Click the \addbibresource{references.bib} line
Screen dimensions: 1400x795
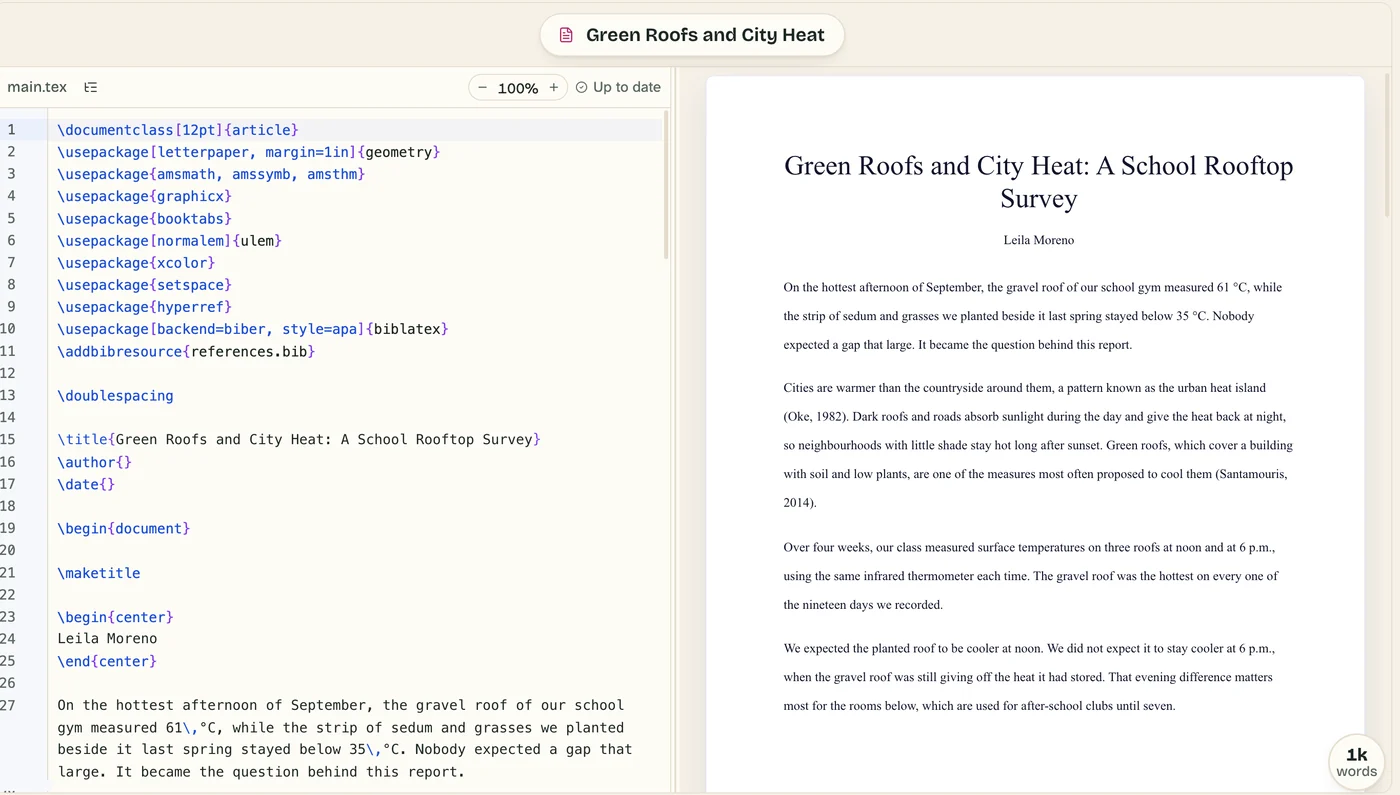coord(186,351)
